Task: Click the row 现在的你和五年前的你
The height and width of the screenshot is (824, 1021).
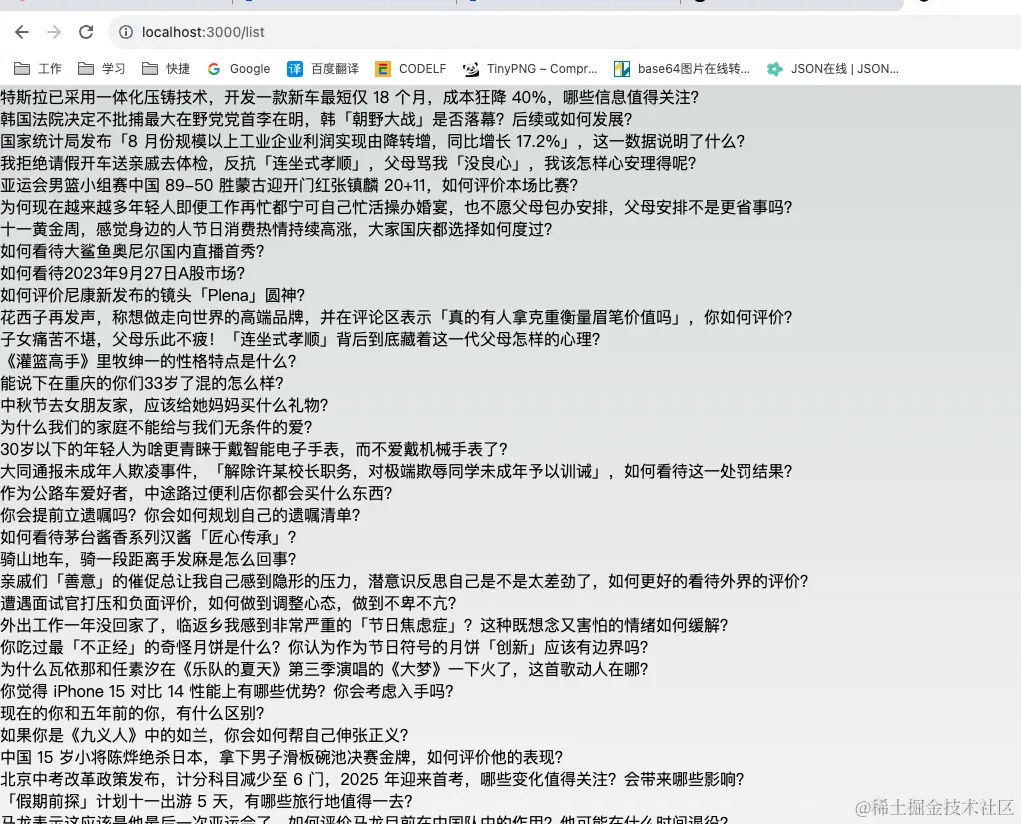Action: [132, 714]
